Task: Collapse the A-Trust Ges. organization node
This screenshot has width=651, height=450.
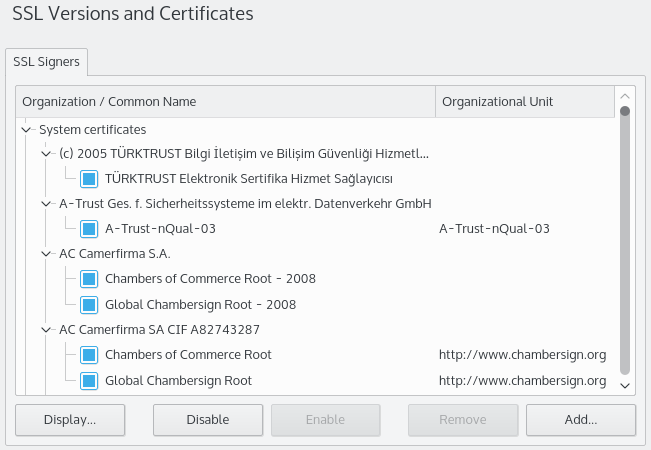Action: (46, 204)
